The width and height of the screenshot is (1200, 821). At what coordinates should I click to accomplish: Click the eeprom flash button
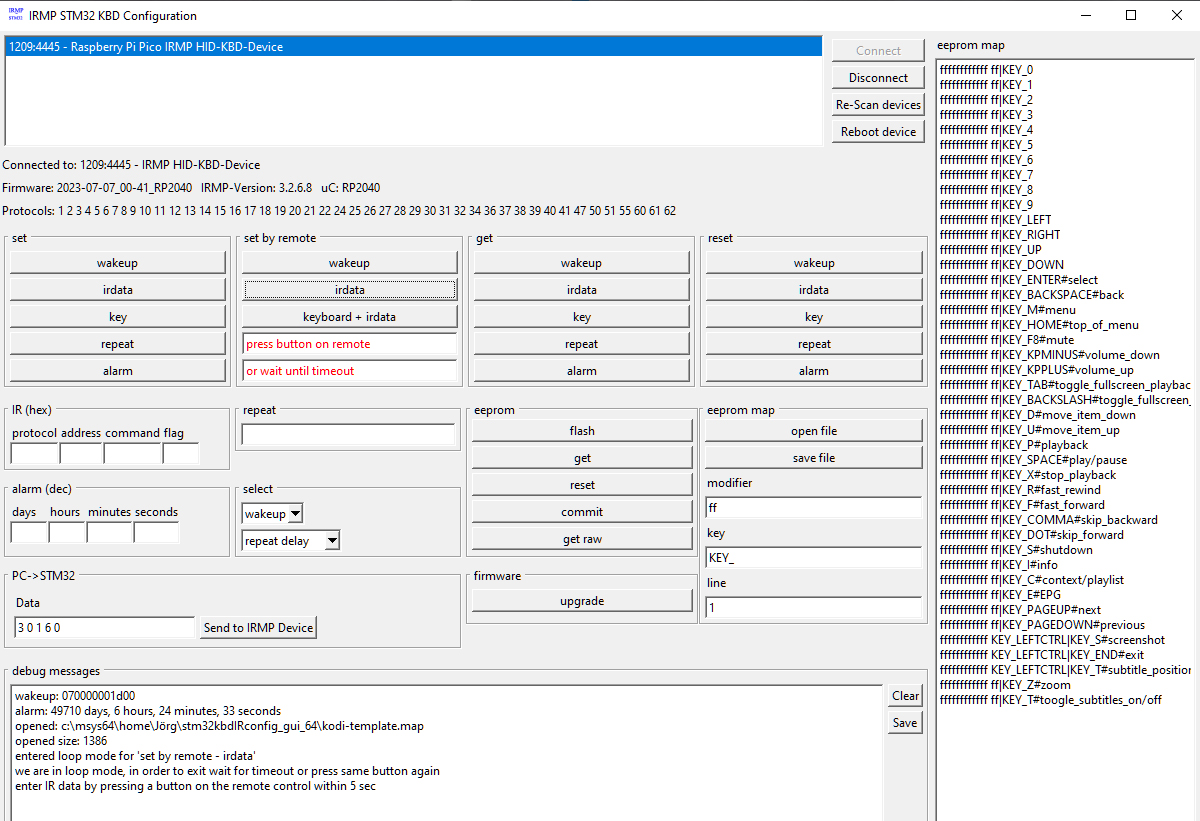pyautogui.click(x=582, y=430)
